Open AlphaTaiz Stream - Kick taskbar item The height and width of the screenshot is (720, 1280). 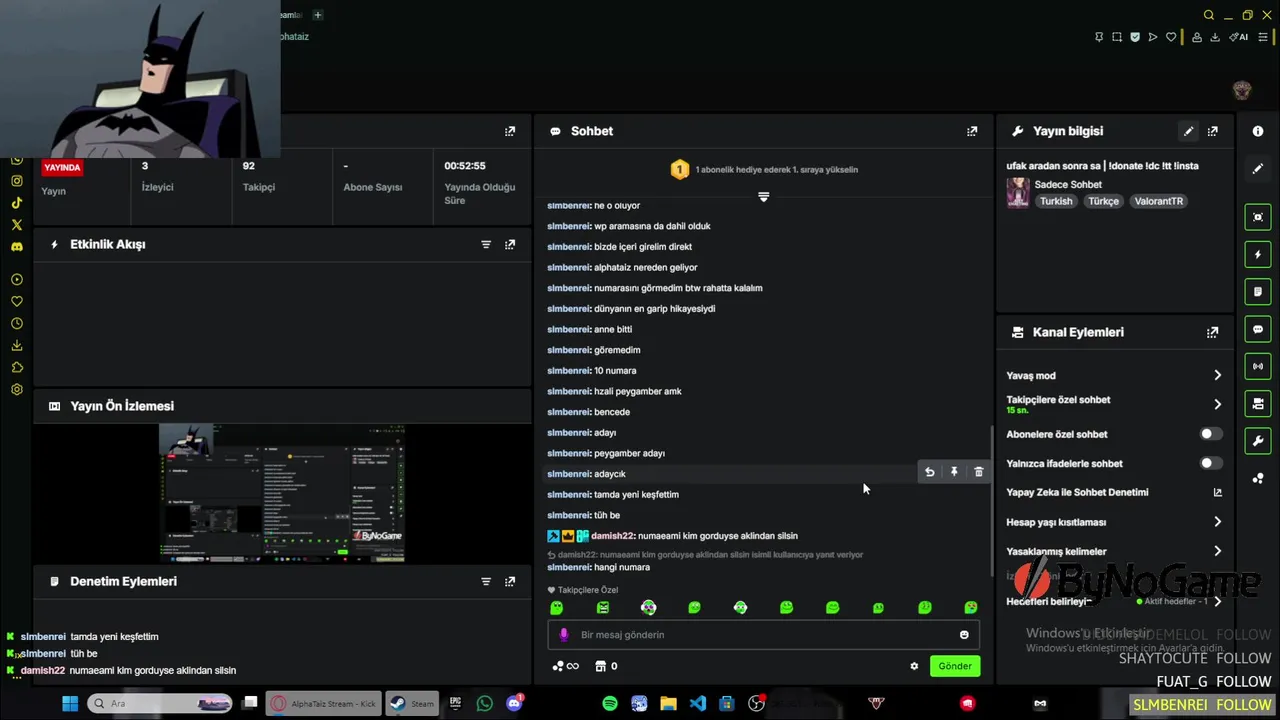point(324,703)
